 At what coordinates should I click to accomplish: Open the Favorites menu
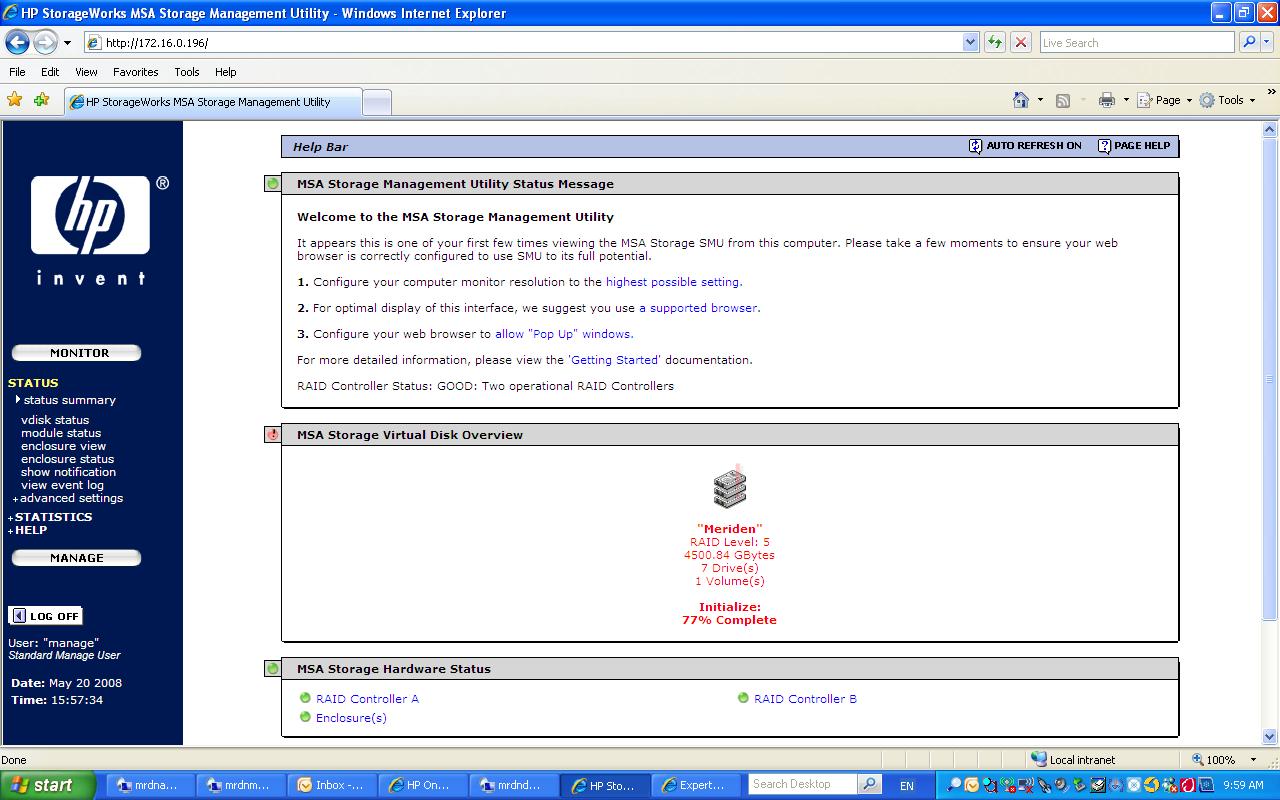point(135,72)
